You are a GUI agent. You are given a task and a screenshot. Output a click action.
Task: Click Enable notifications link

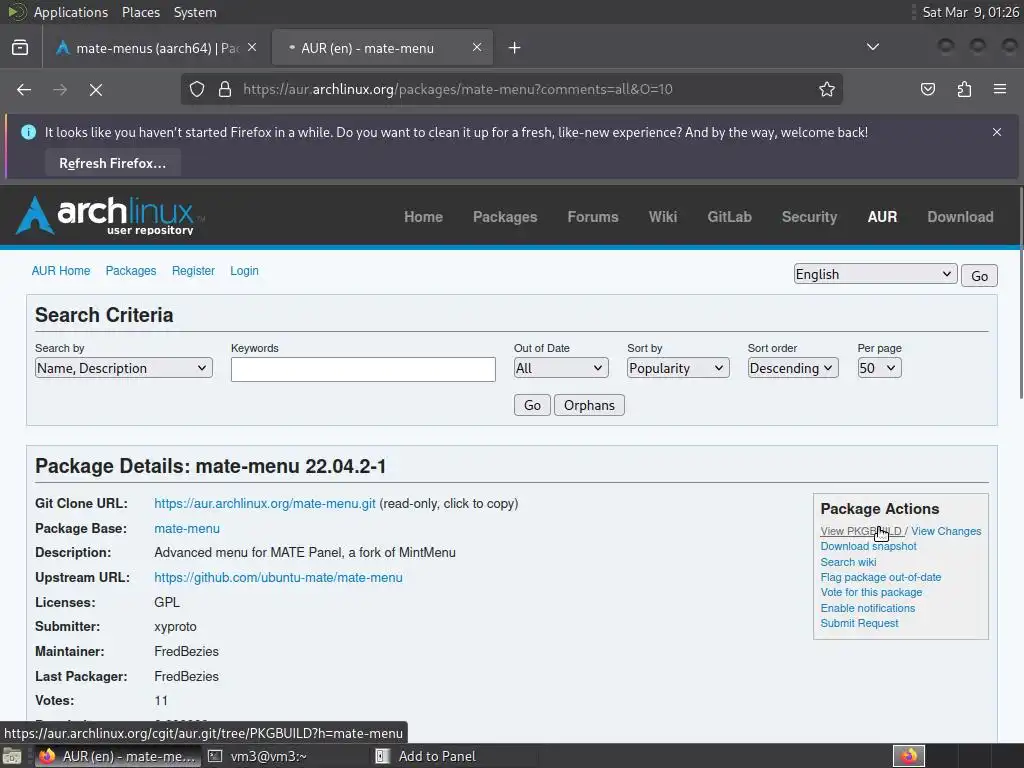pos(867,608)
